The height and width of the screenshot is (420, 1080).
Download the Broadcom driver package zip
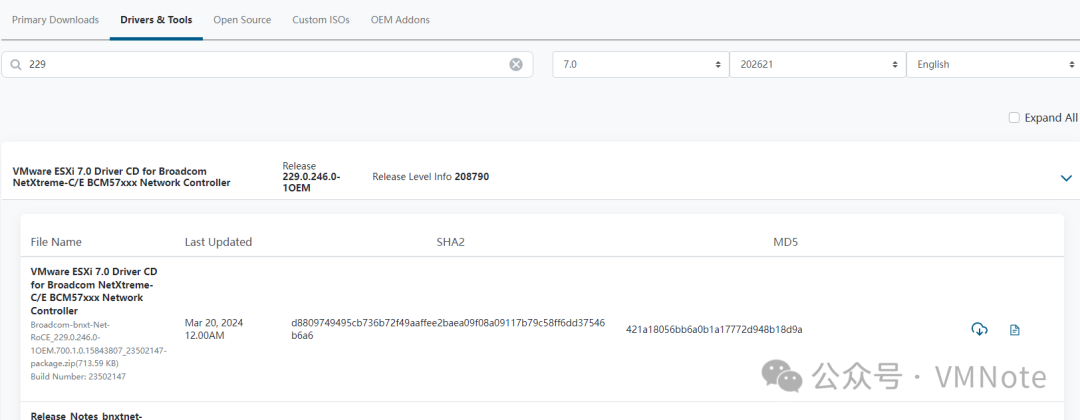coord(979,329)
